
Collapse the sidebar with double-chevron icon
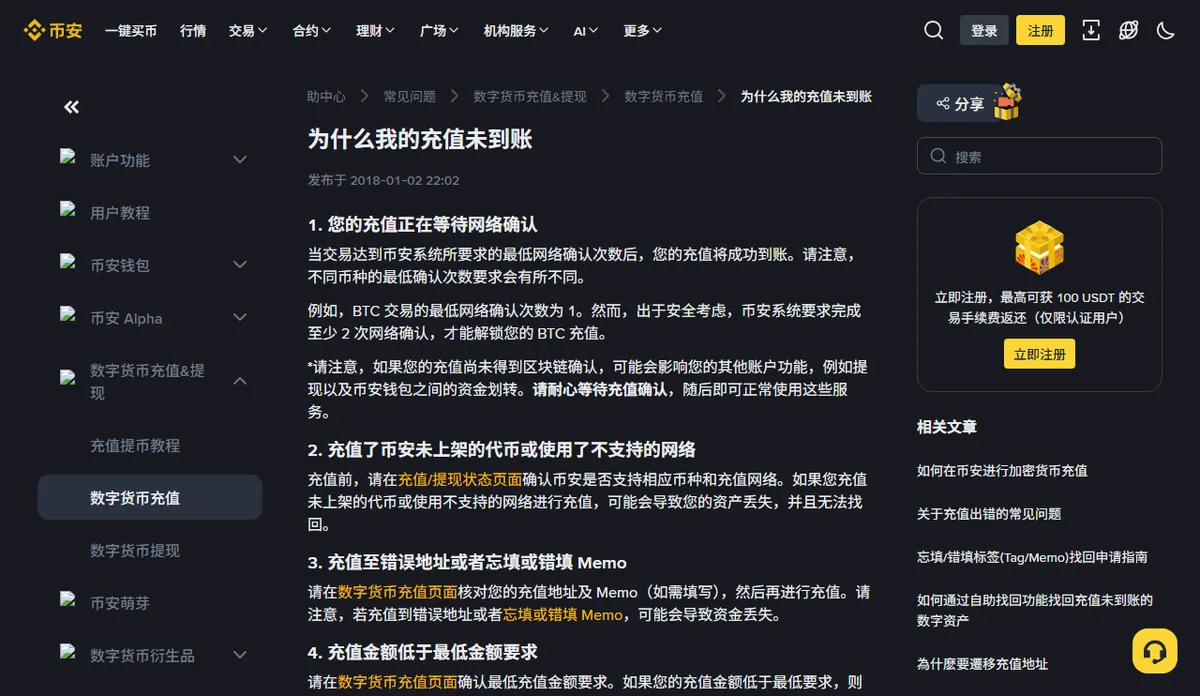71,107
